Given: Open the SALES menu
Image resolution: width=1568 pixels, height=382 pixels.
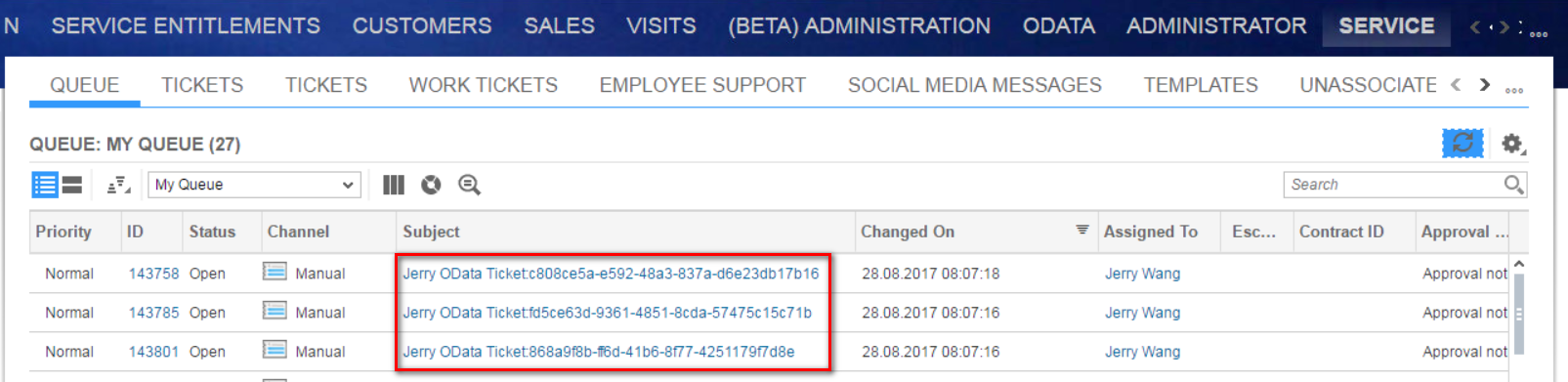Looking at the screenshot, I should (559, 26).
